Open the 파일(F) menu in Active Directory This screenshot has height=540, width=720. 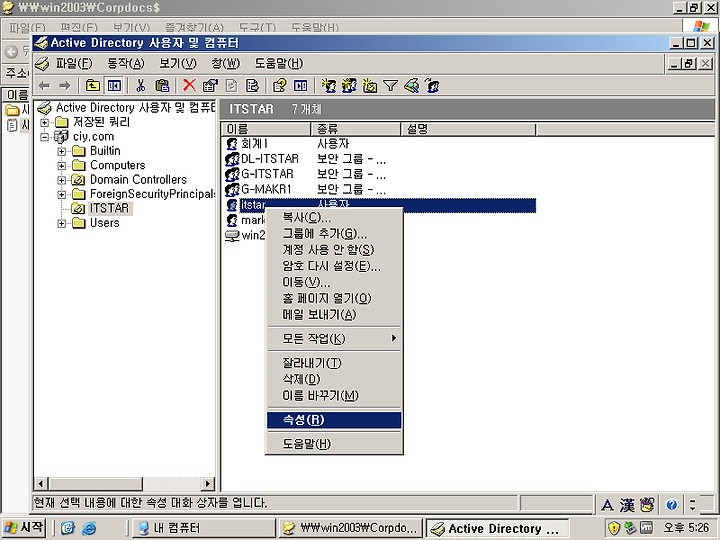[x=74, y=63]
